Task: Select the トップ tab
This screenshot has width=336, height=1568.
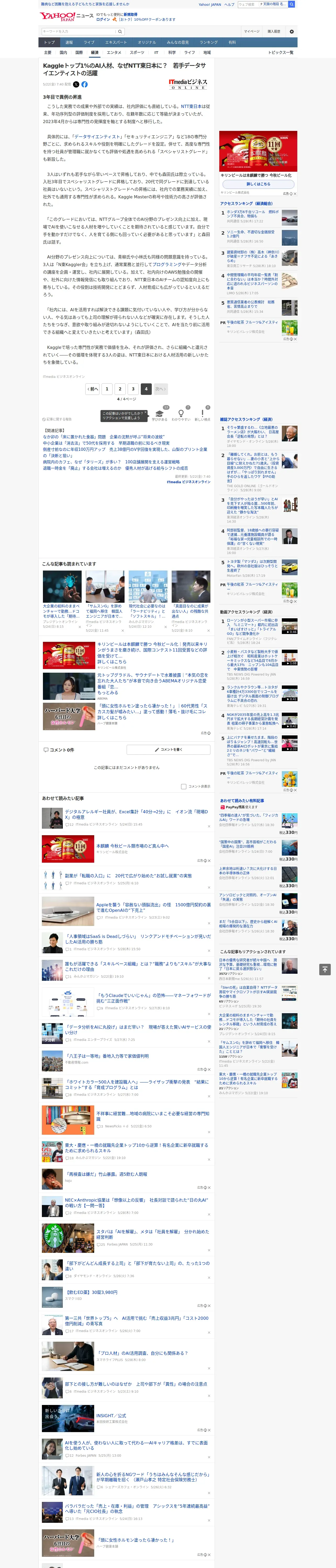Action: click(x=49, y=43)
